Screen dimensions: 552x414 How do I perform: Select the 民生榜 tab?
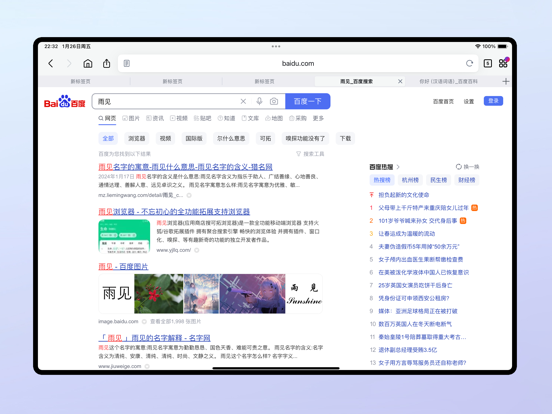[x=438, y=180]
